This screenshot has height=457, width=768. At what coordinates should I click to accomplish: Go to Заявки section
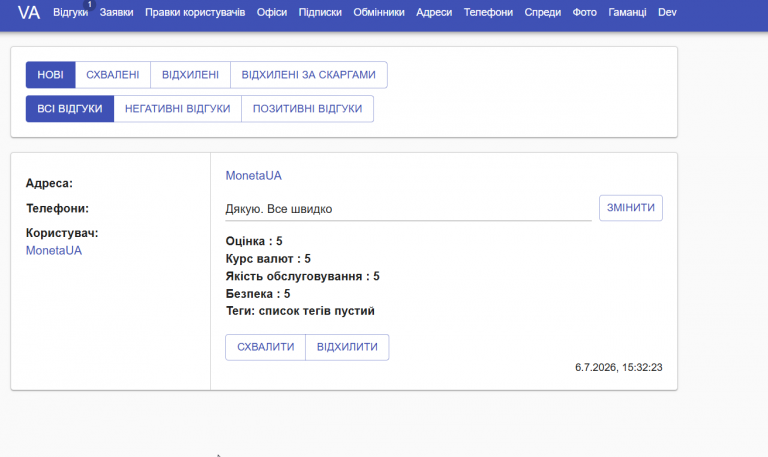coord(116,12)
